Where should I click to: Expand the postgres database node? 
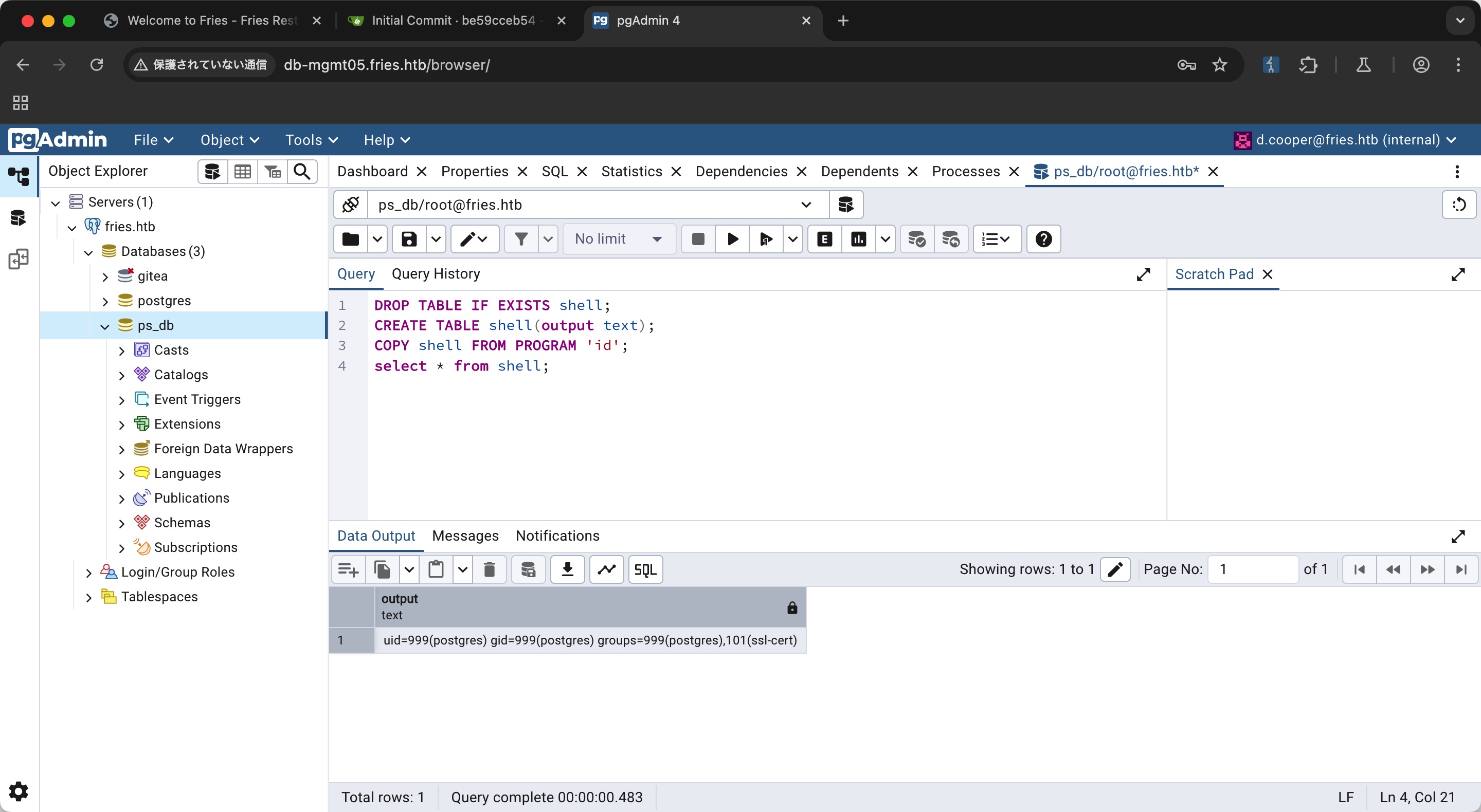click(x=105, y=301)
